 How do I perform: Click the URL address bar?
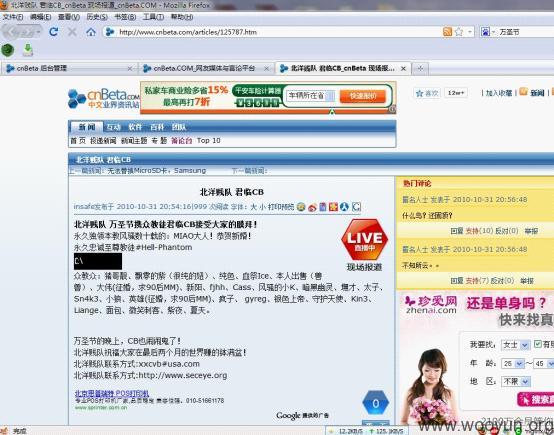pos(277,32)
